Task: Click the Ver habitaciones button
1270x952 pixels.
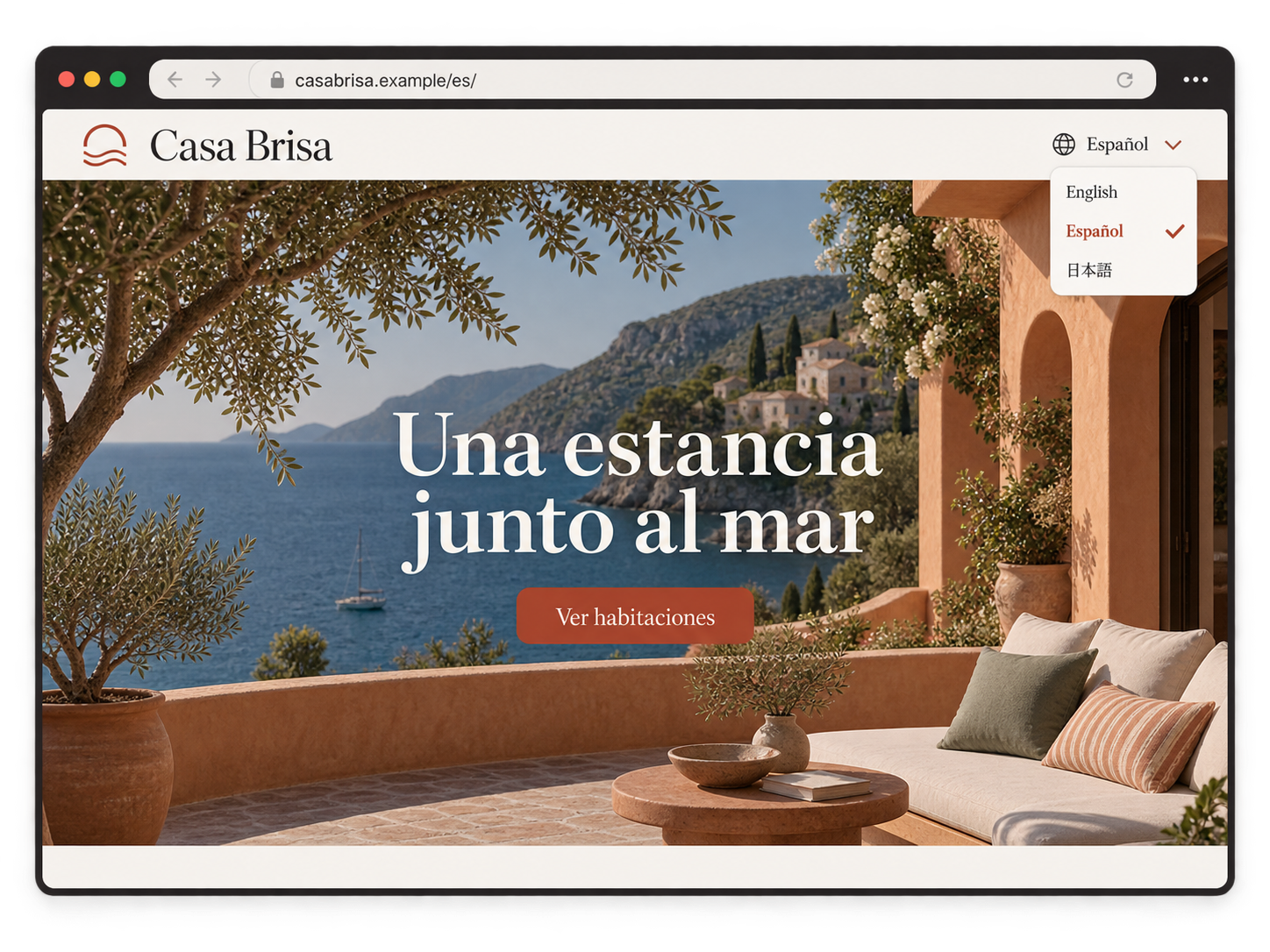Action: coord(635,616)
